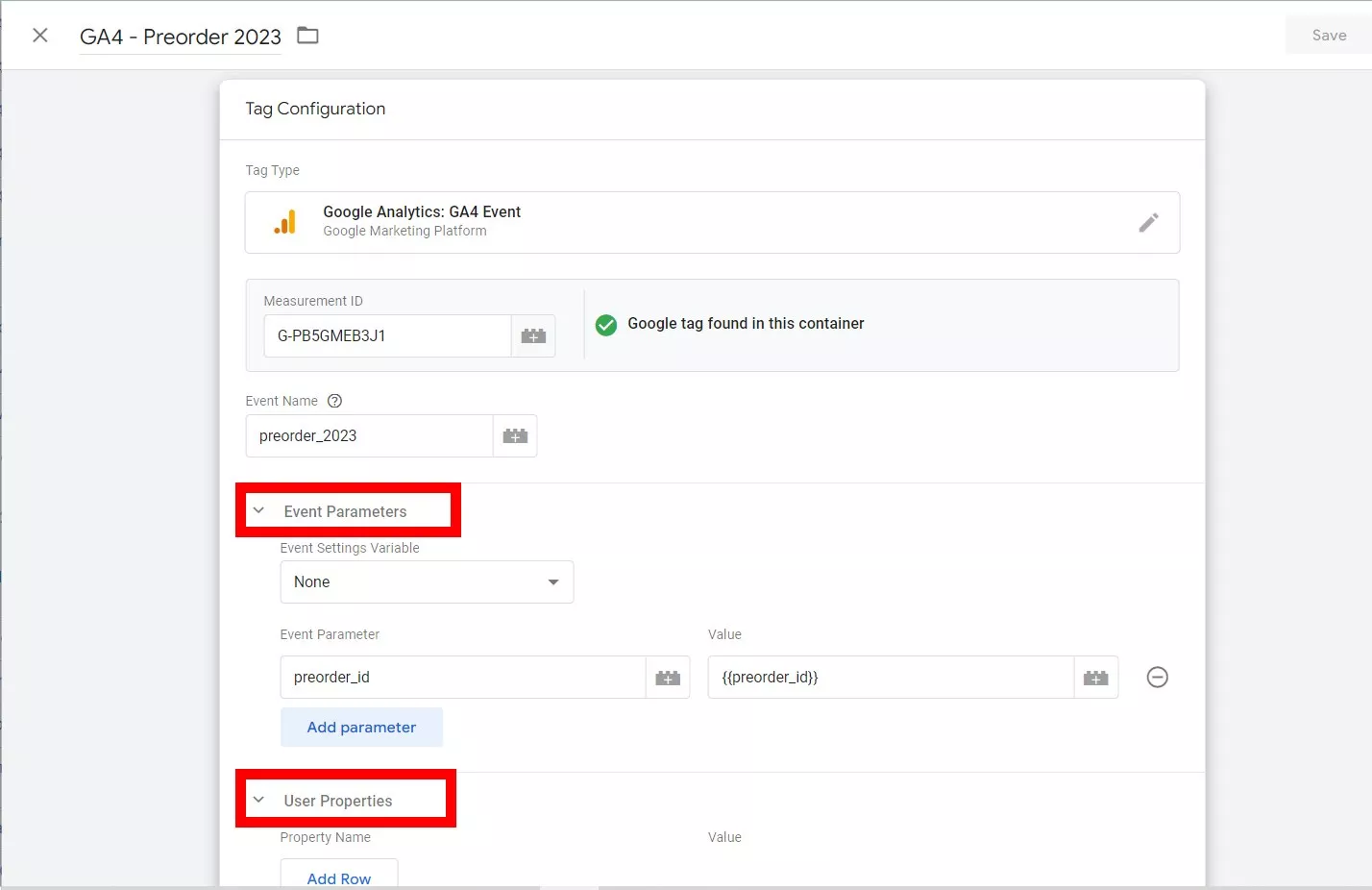Click the Measurement ID label
1372x890 pixels.
313,301
